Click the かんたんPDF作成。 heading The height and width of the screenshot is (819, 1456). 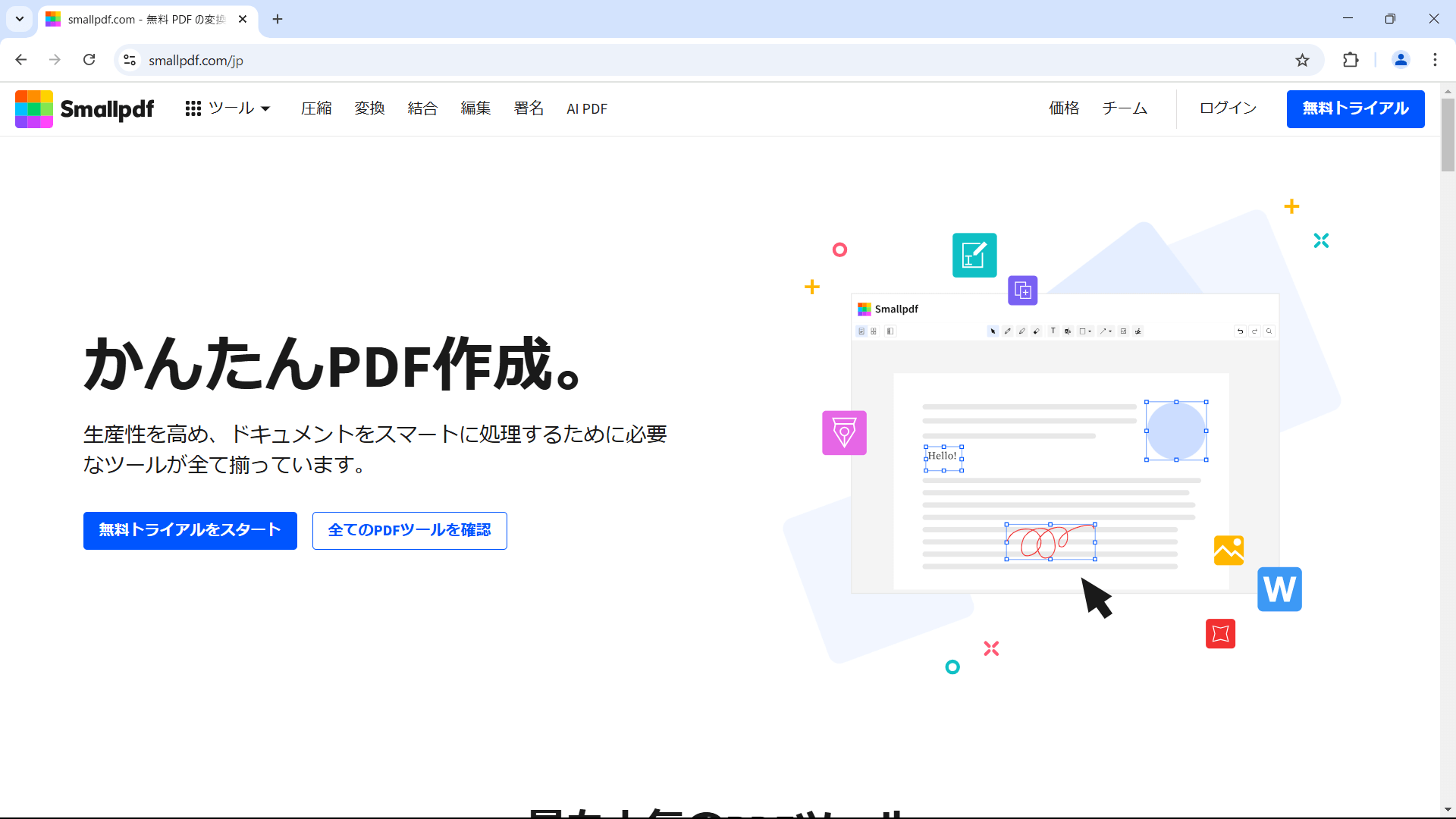point(333,365)
